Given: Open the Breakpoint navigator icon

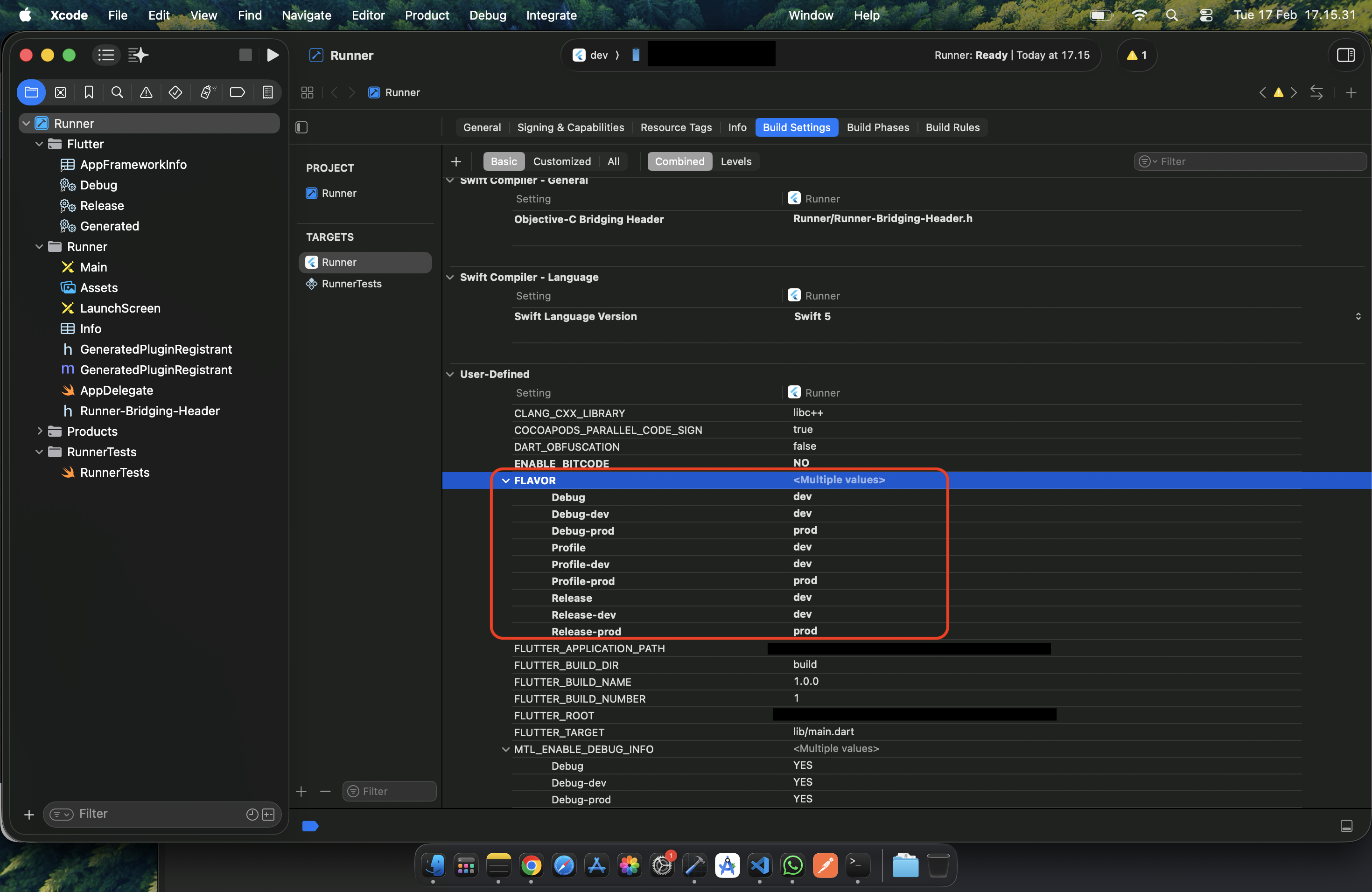Looking at the screenshot, I should 237,93.
